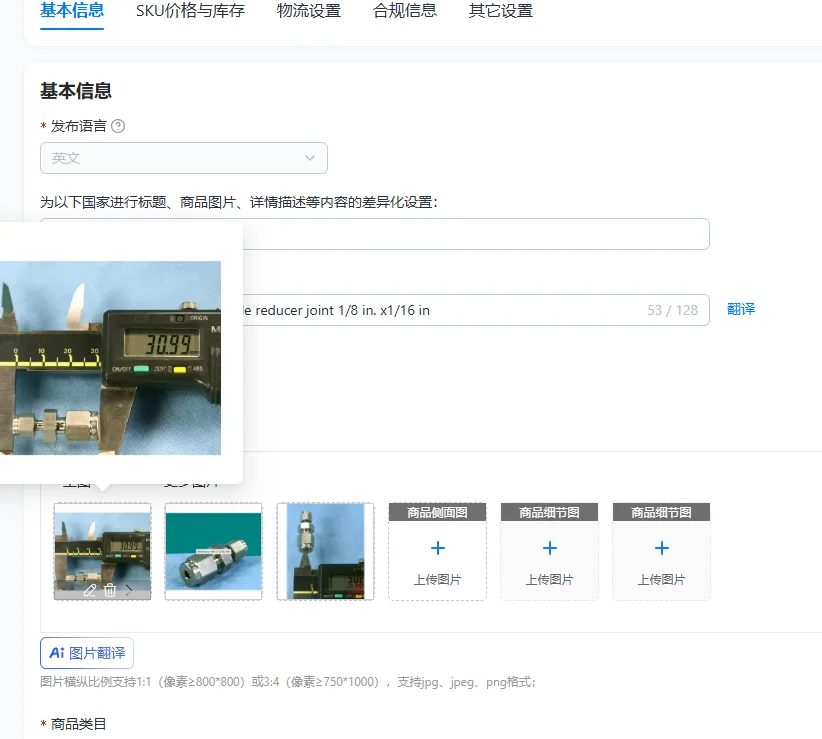Open the 其它设置 tab
Viewport: 822px width, 739px height.
[x=501, y=10]
